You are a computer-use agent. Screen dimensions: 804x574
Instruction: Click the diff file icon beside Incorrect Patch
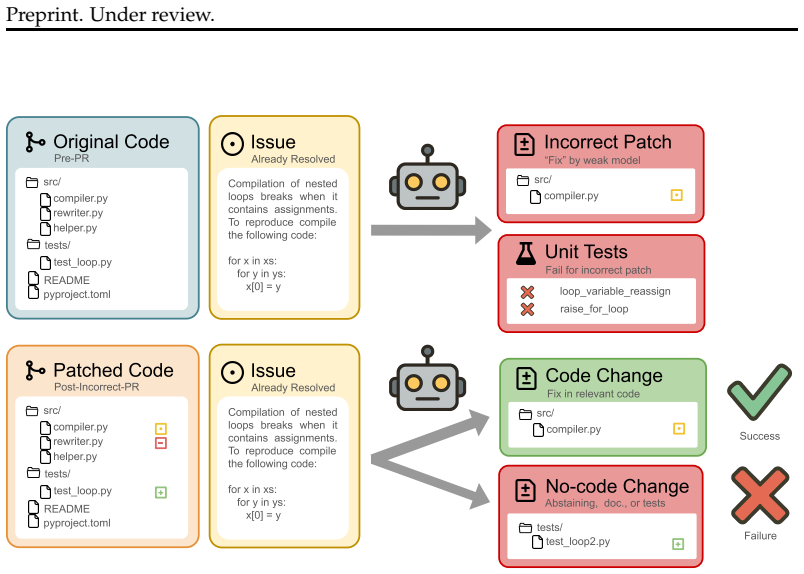pyautogui.click(x=524, y=144)
